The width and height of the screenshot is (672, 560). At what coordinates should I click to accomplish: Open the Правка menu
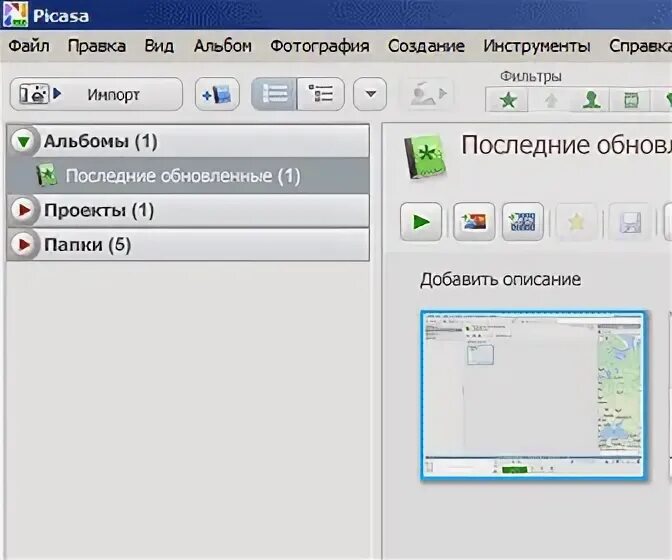97,46
